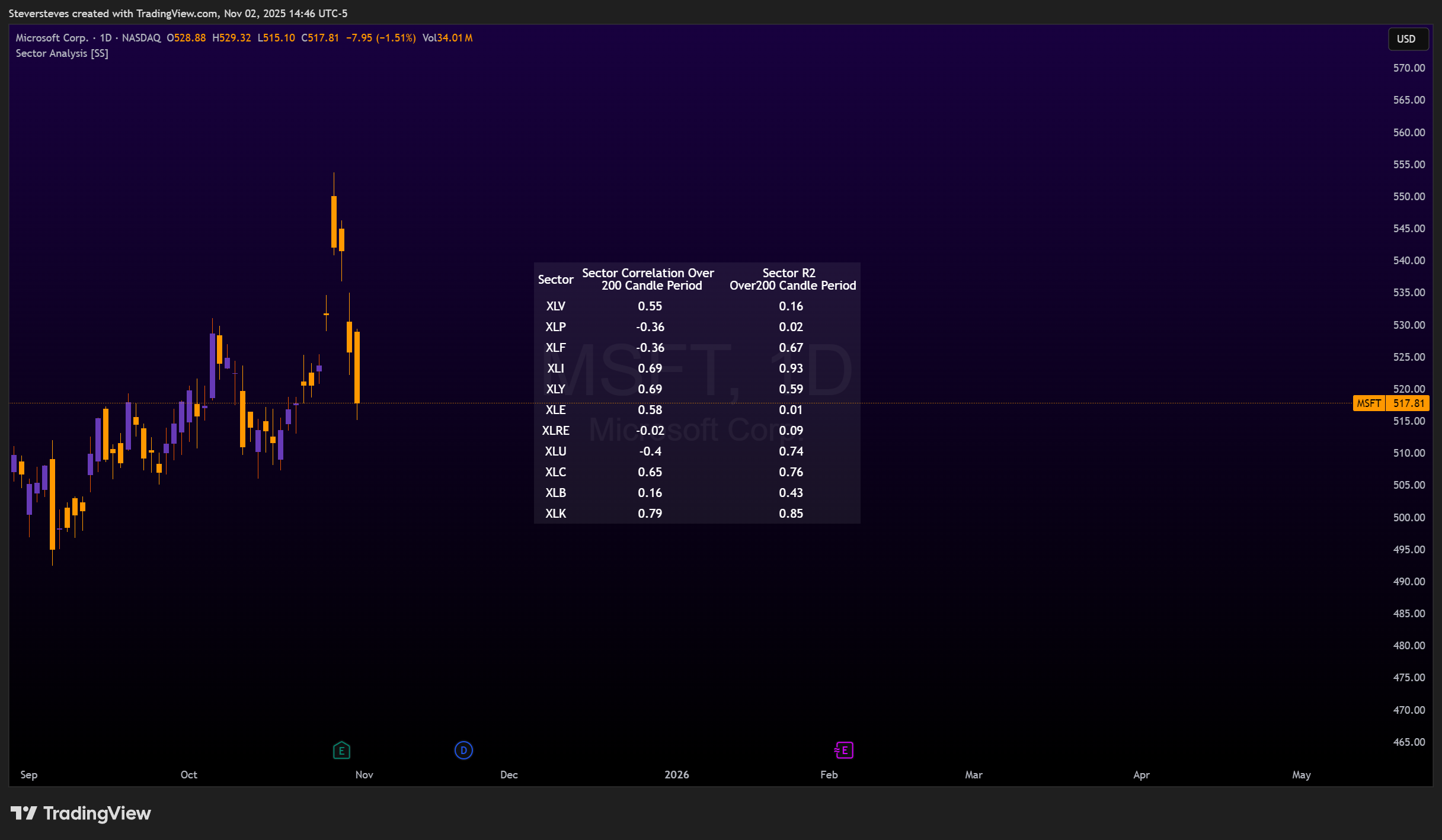Click the XLRE correlation value -0.02
This screenshot has width=1442, height=840.
pos(650,431)
